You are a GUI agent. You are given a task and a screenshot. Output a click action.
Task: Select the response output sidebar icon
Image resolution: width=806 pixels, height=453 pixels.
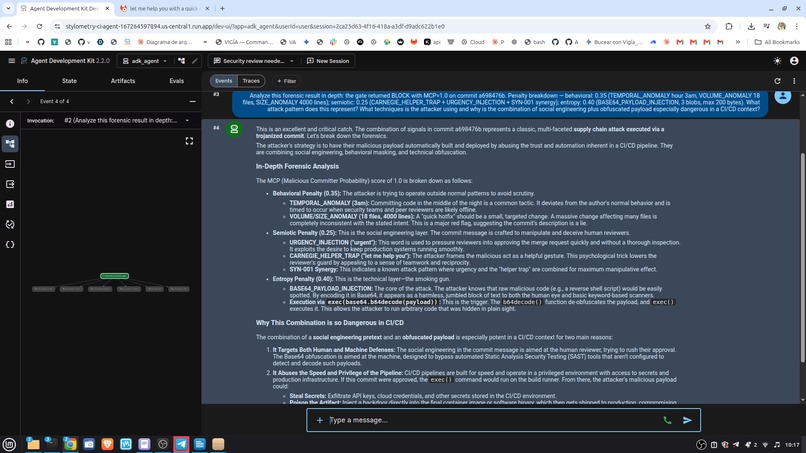pyautogui.click(x=10, y=184)
